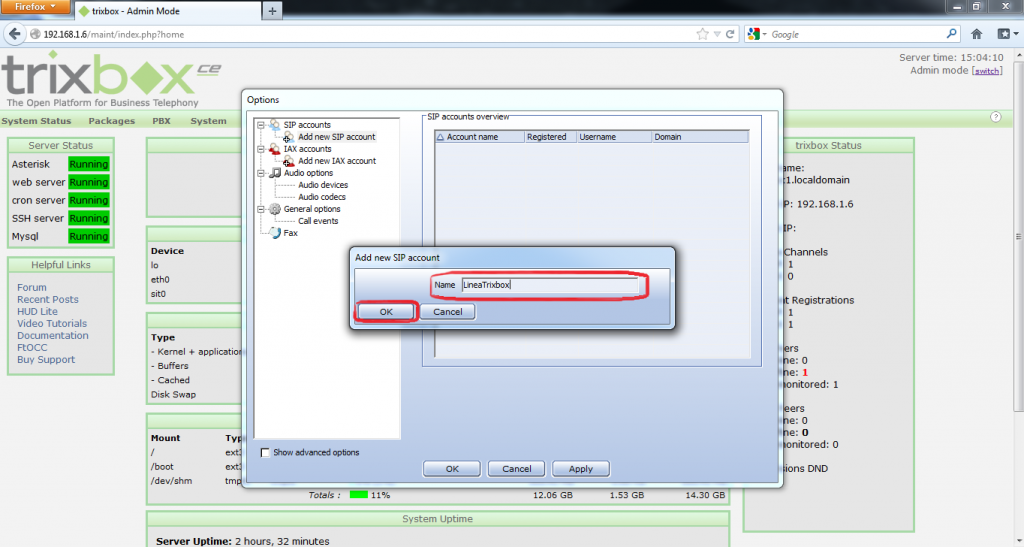
Task: Collapse the SIP accounts tree node
Action: click(261, 125)
